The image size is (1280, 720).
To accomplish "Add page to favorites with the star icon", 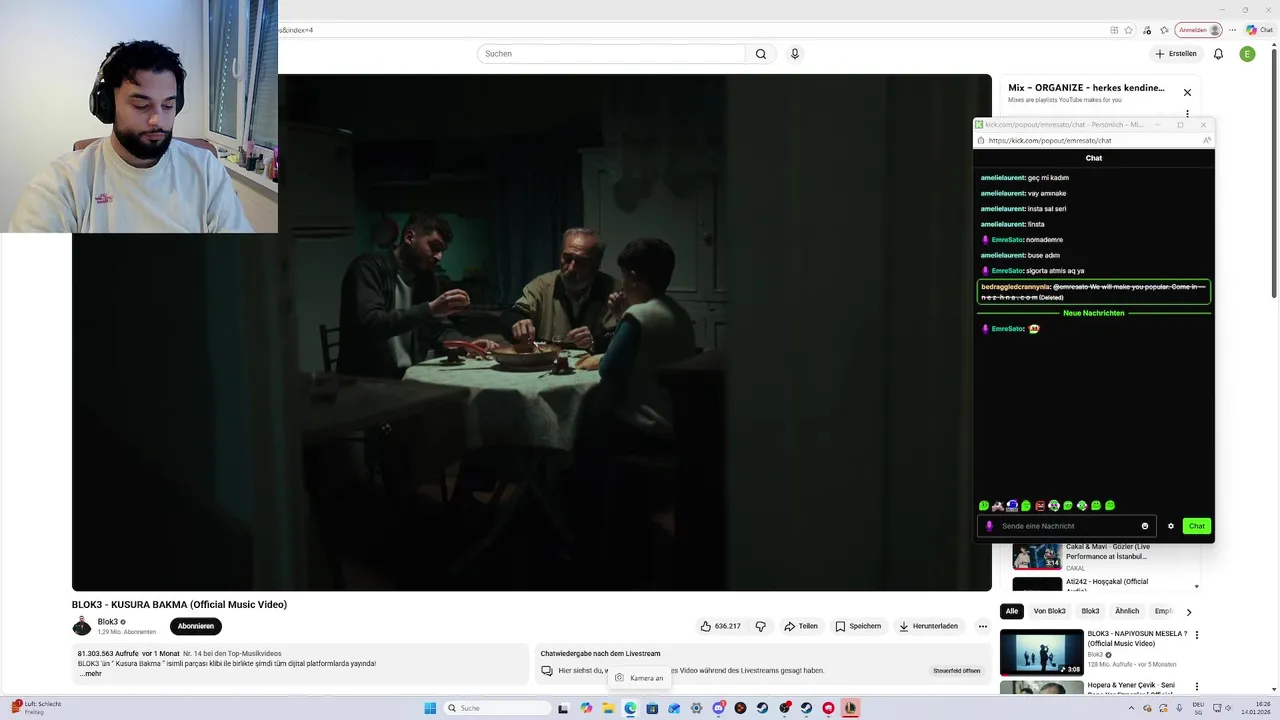I will tap(1130, 30).
